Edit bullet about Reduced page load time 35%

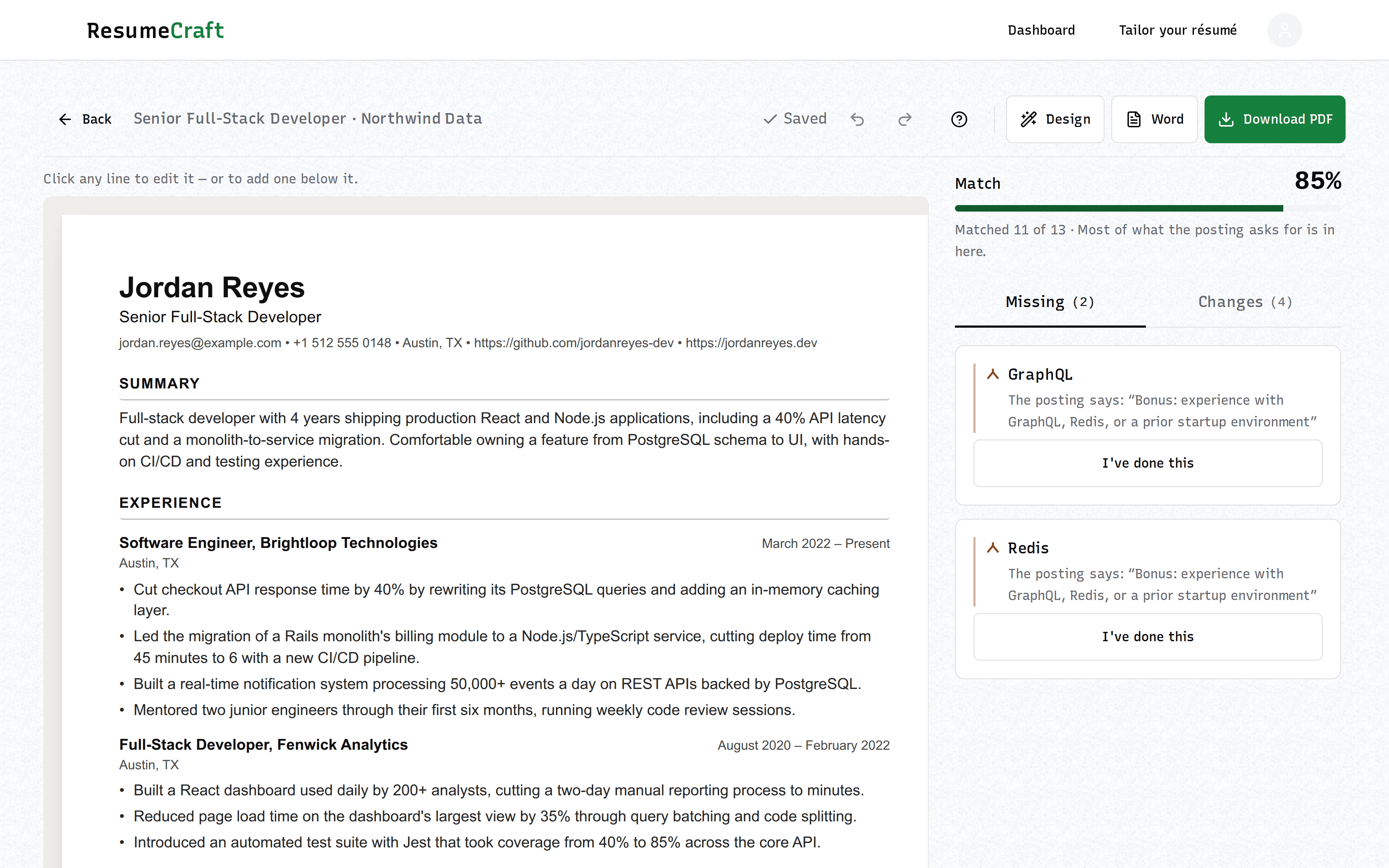tap(495, 816)
